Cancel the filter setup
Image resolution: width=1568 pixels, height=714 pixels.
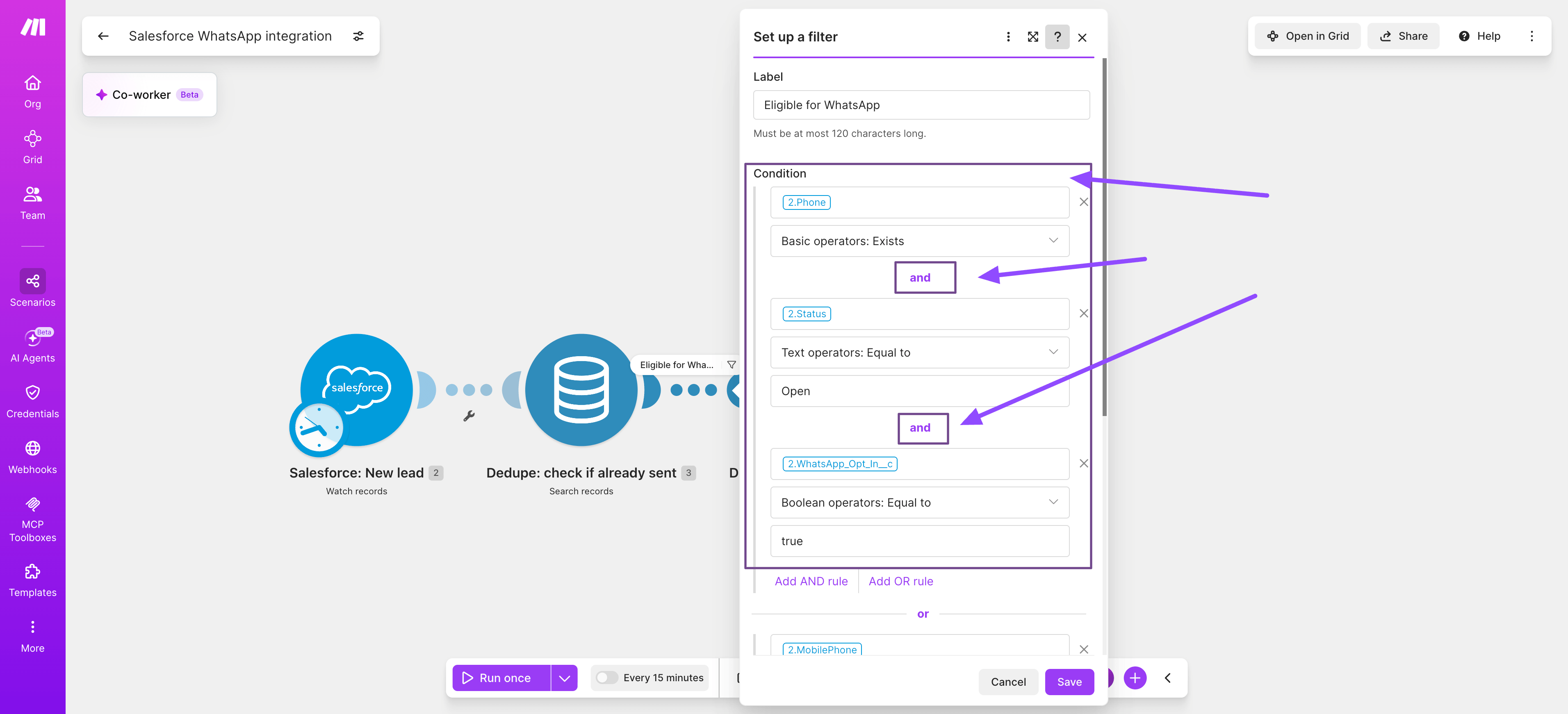[x=1008, y=682]
